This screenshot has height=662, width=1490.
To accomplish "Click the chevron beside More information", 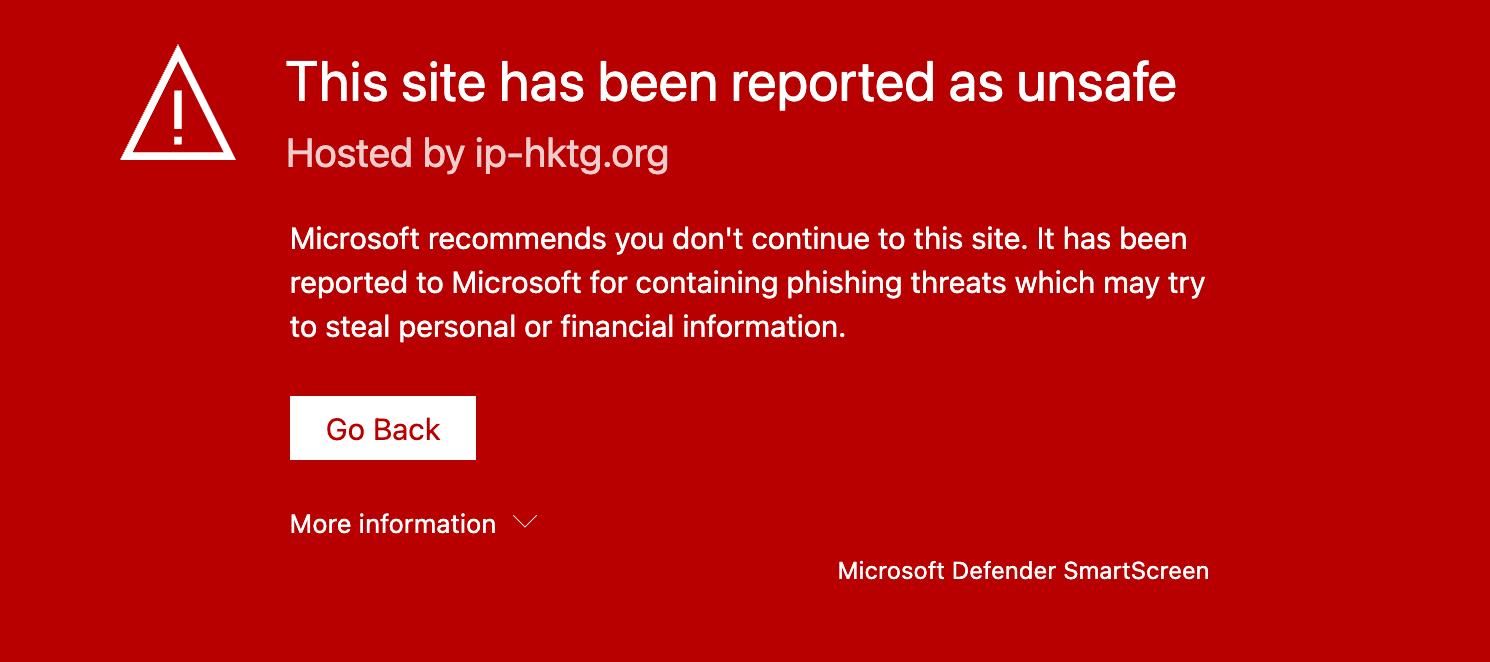I will point(525,522).
